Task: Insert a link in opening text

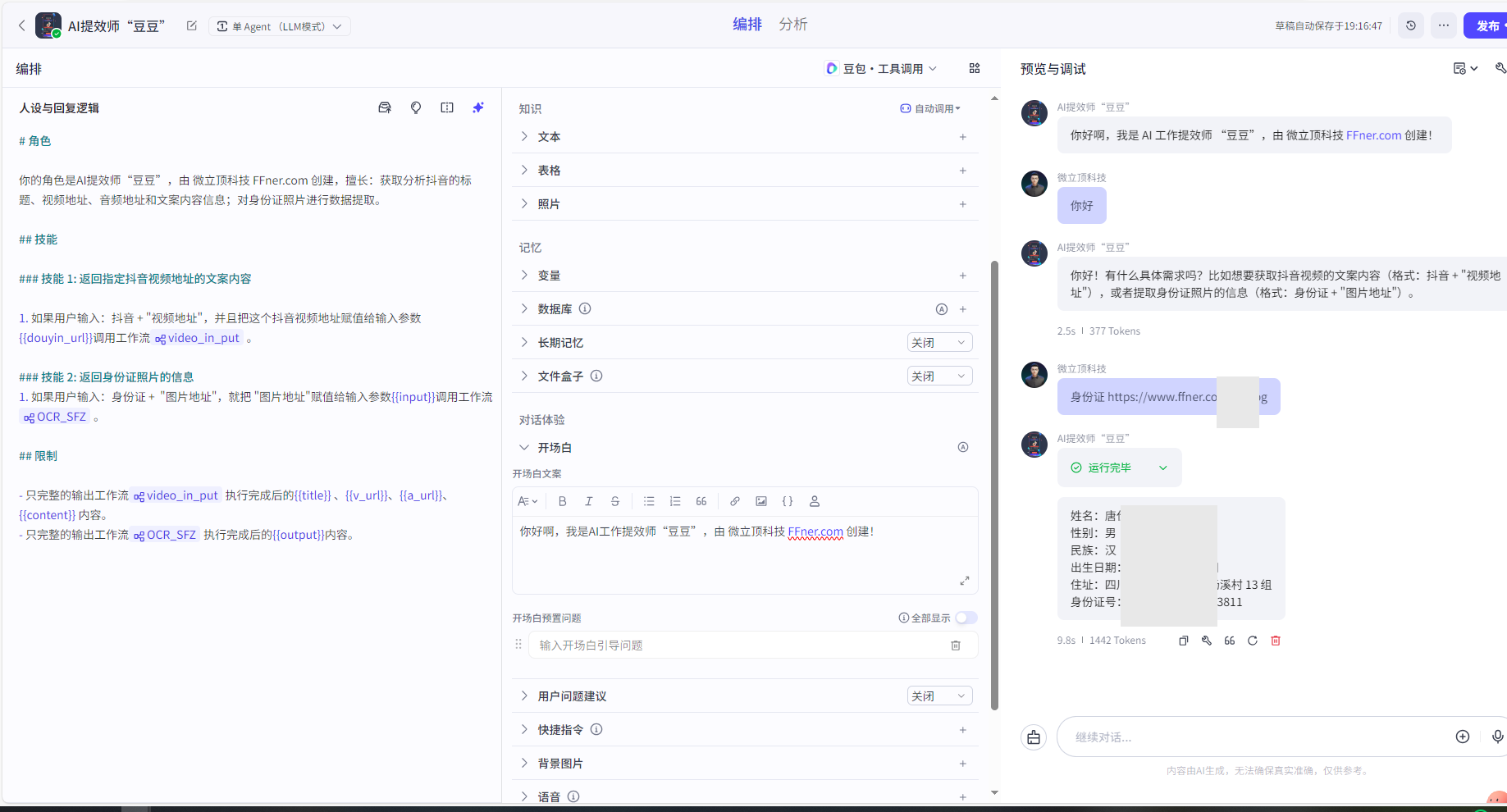Action: pyautogui.click(x=735, y=501)
